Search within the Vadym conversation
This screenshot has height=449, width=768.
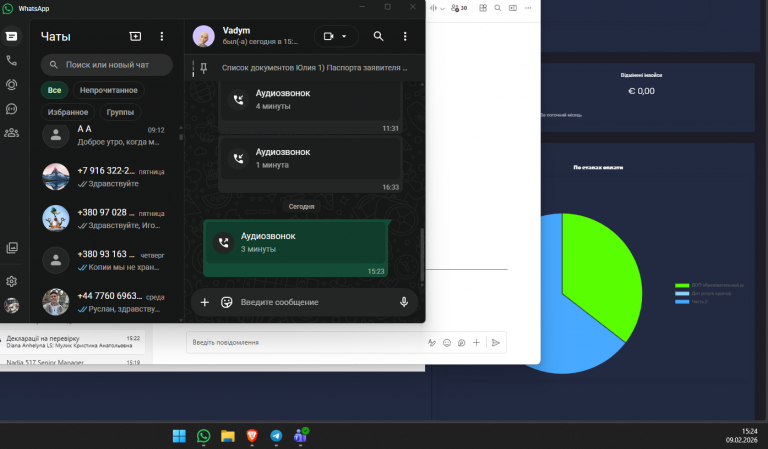click(378, 36)
